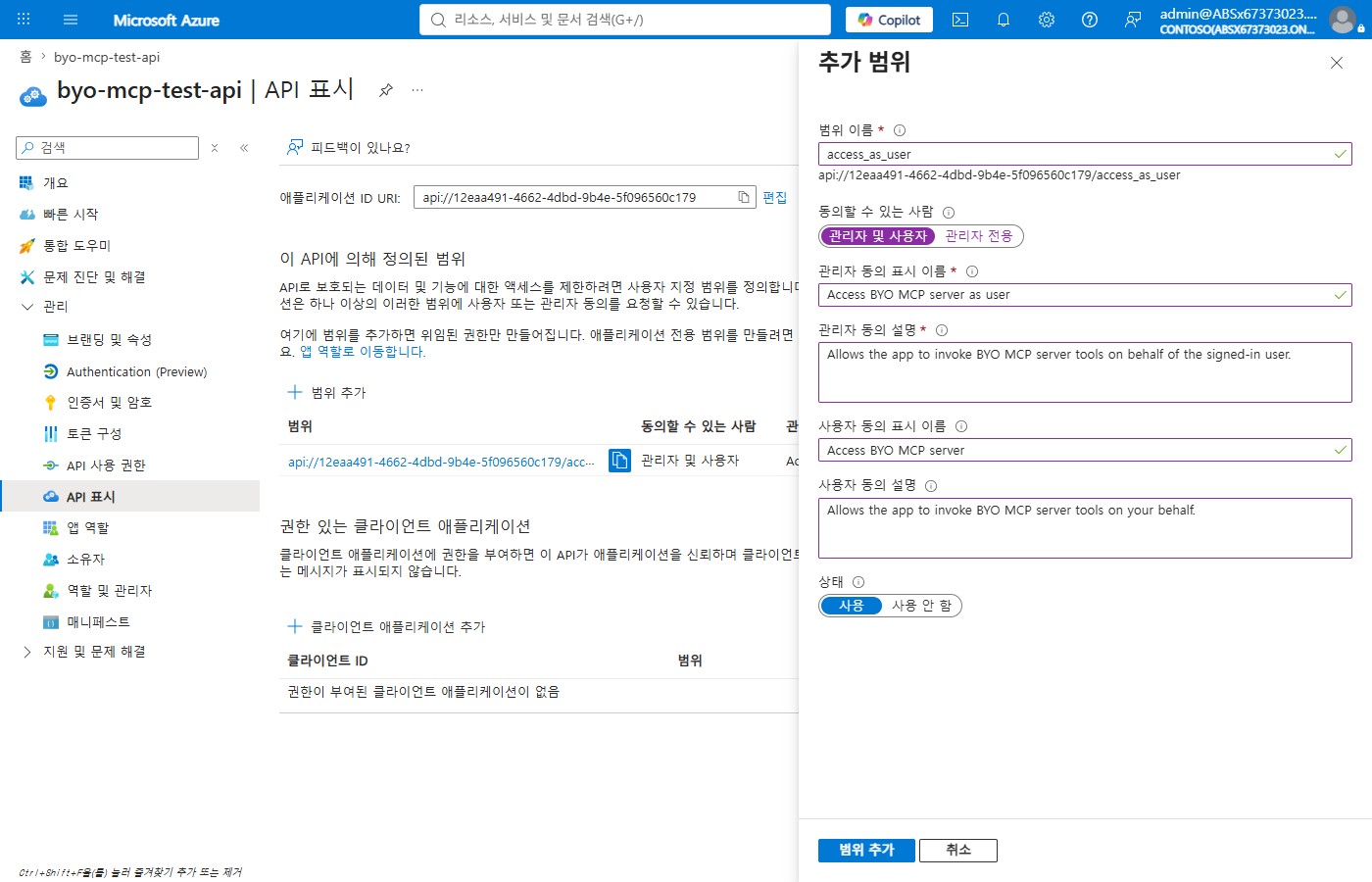Show info for 사용자 동의 표시 이름
The image size is (1372, 882).
(x=961, y=426)
